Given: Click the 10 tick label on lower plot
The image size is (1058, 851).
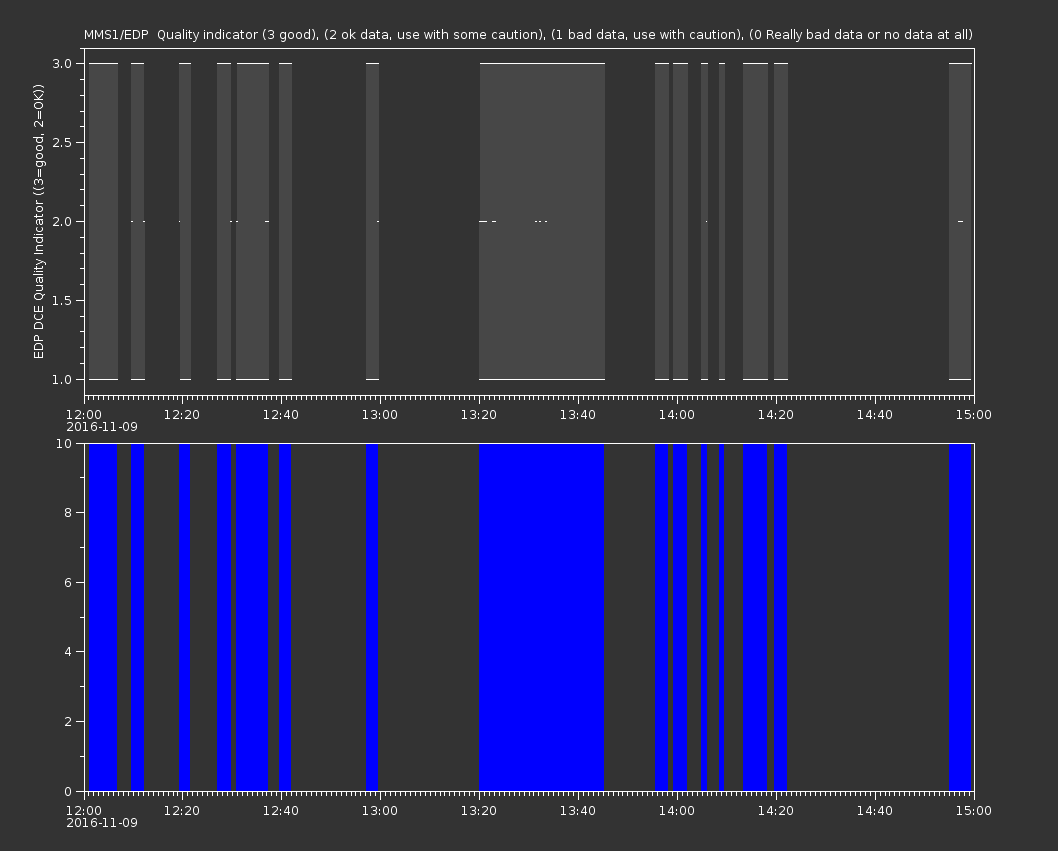Looking at the screenshot, I should click(64, 443).
